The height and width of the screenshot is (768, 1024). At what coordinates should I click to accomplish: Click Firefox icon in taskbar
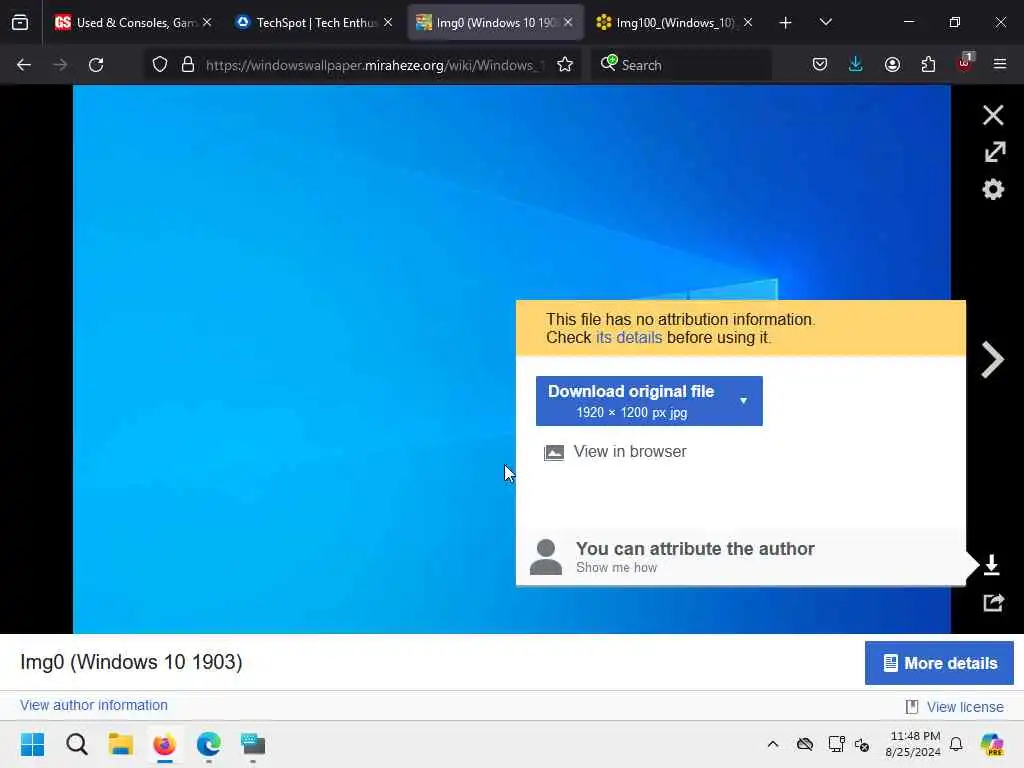point(165,744)
